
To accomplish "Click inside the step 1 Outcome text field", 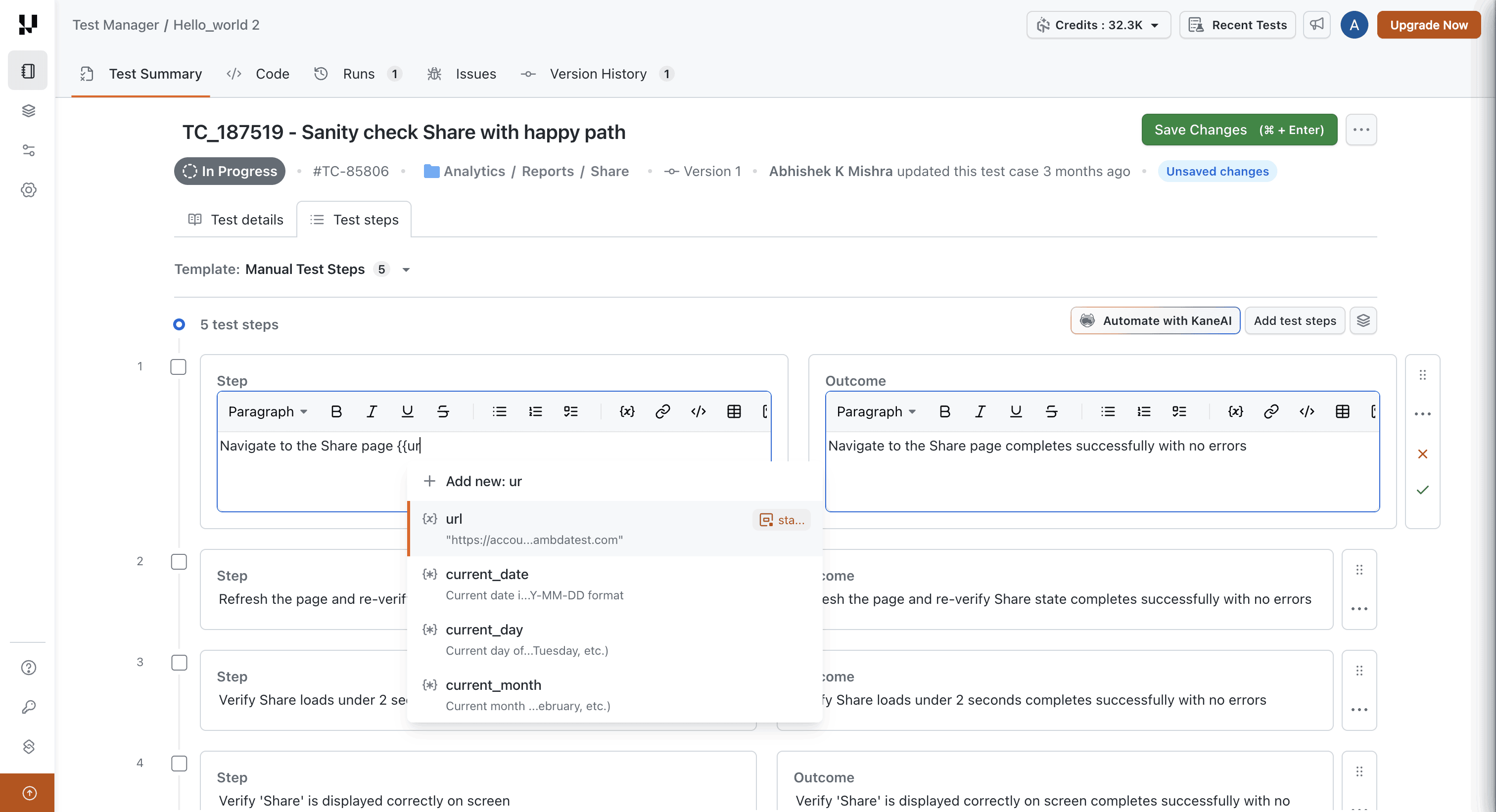I will [1102, 471].
